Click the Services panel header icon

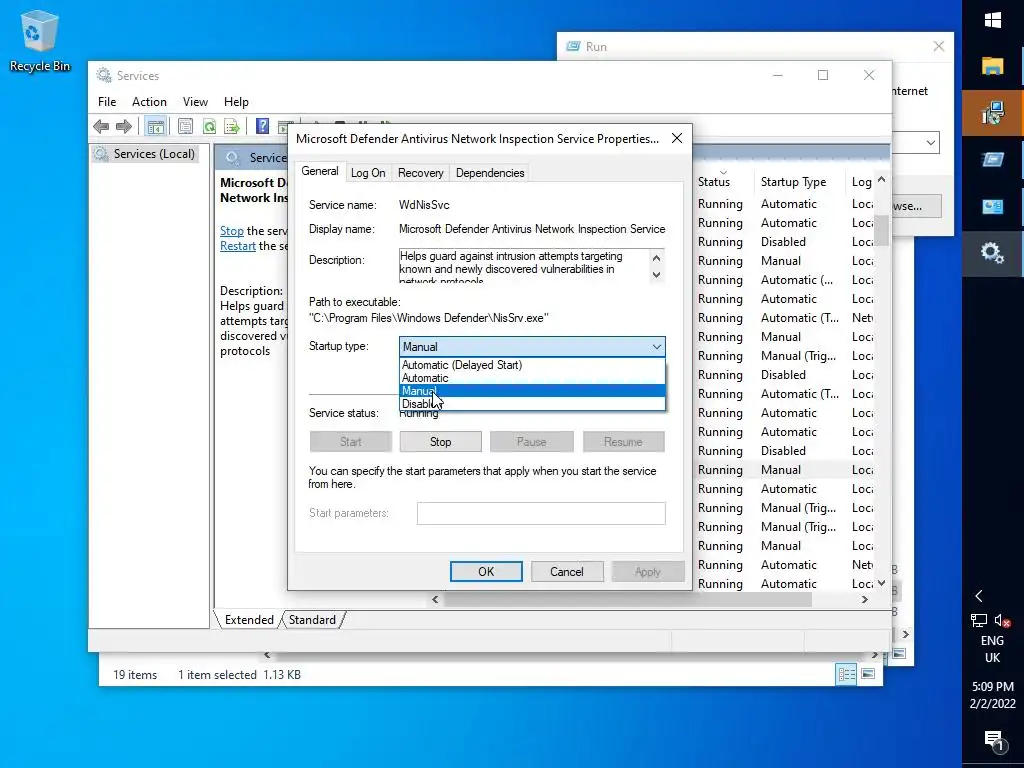232,157
